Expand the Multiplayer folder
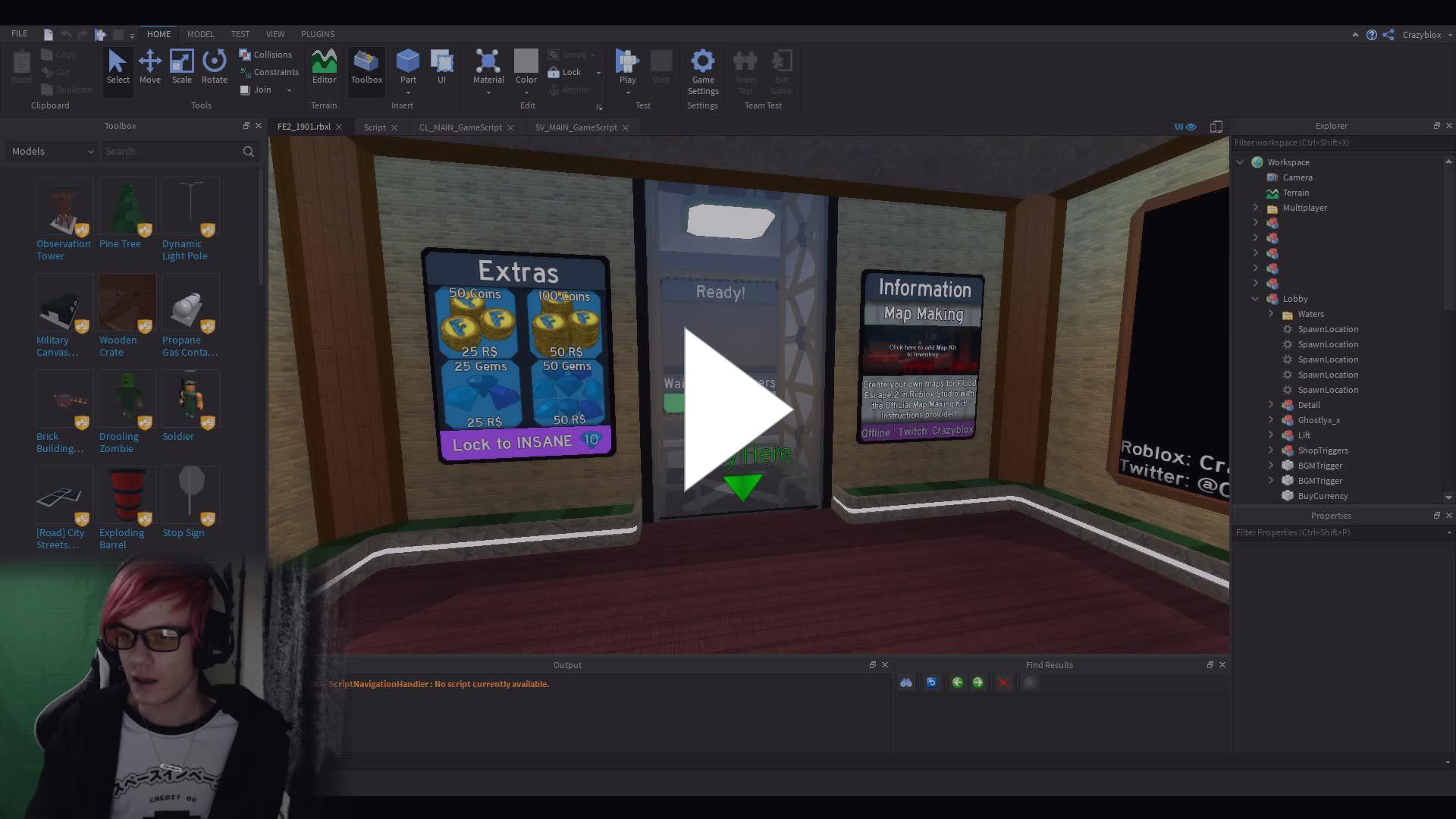The image size is (1456, 819). 1255,208
